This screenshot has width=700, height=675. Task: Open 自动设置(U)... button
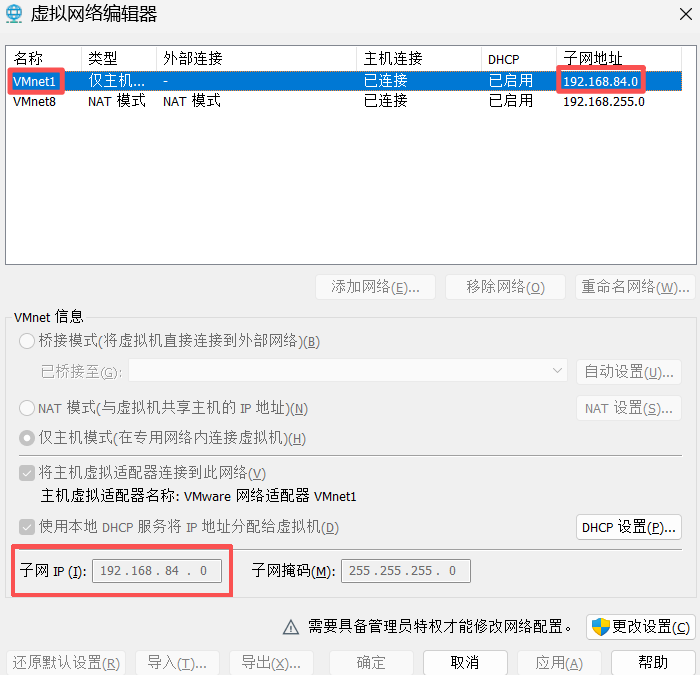click(x=629, y=371)
